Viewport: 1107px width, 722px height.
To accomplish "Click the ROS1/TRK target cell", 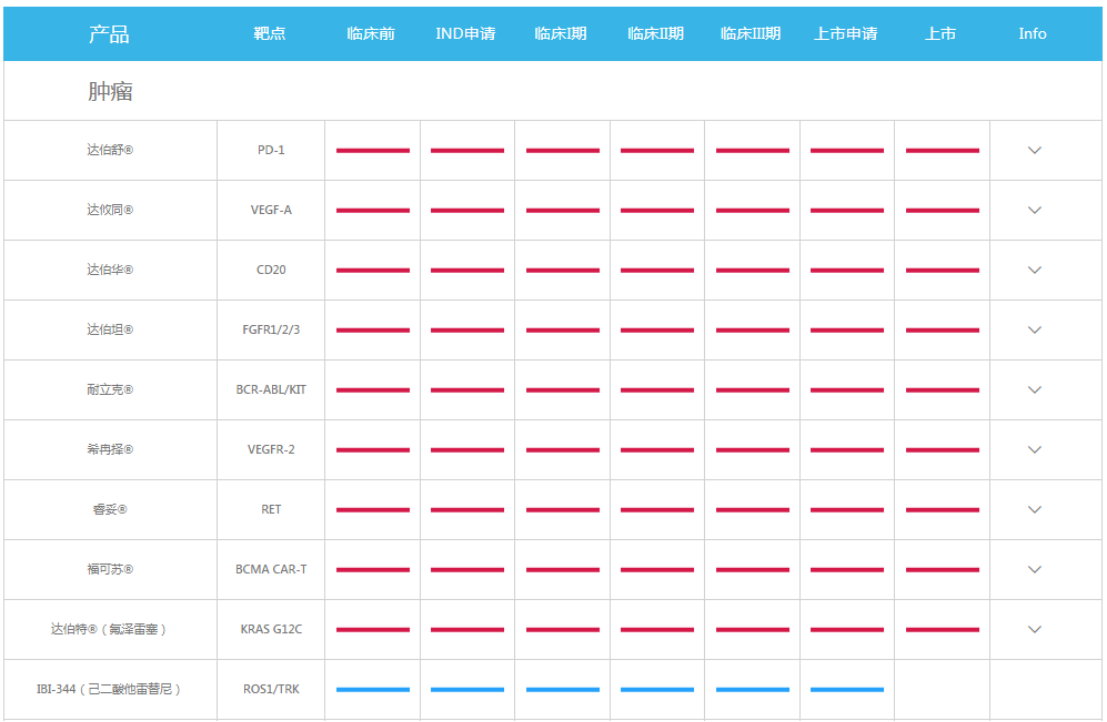I will point(271,689).
